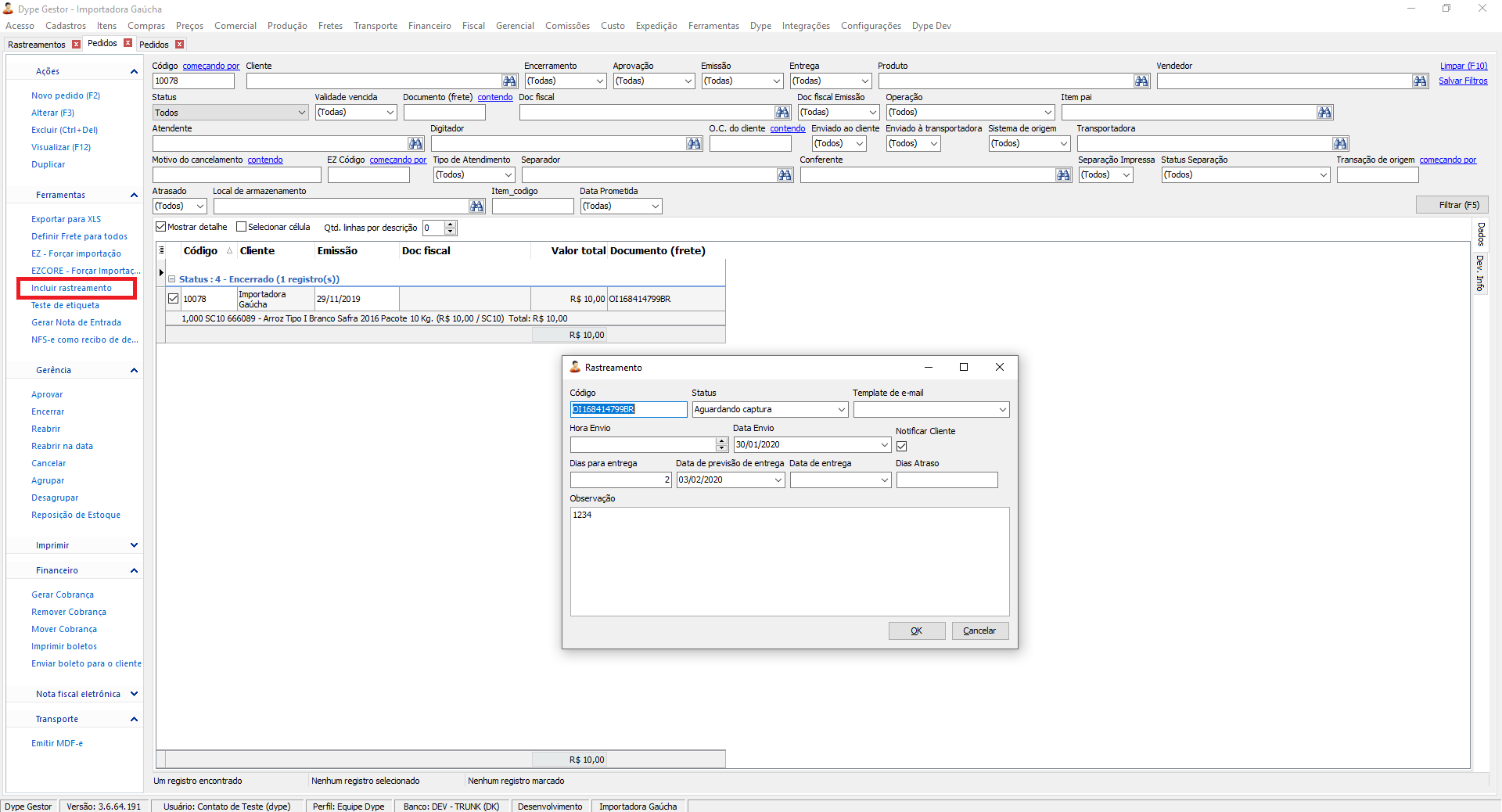
Task: Collapse the Gerência section
Action: [134, 370]
